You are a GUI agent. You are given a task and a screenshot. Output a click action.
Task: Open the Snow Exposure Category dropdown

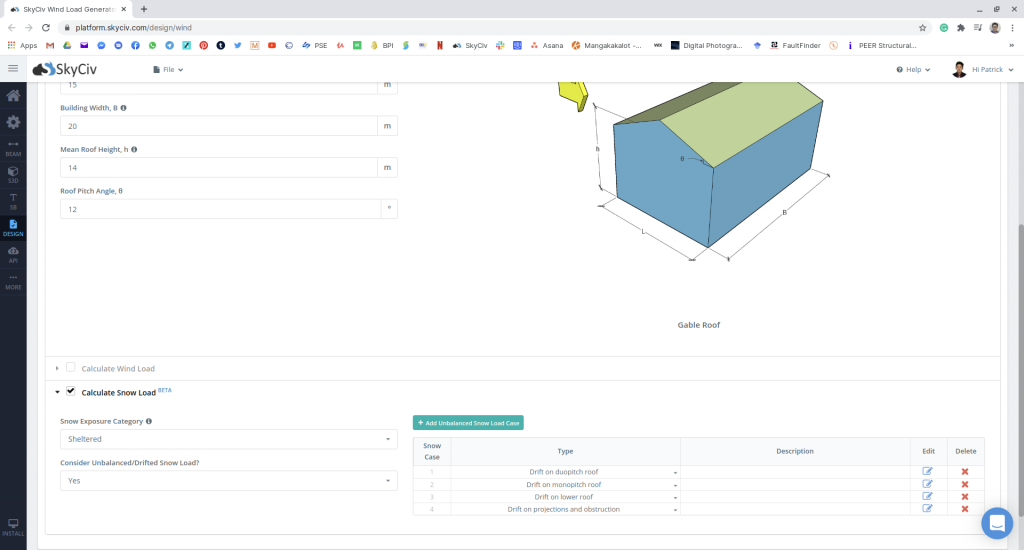pos(229,439)
